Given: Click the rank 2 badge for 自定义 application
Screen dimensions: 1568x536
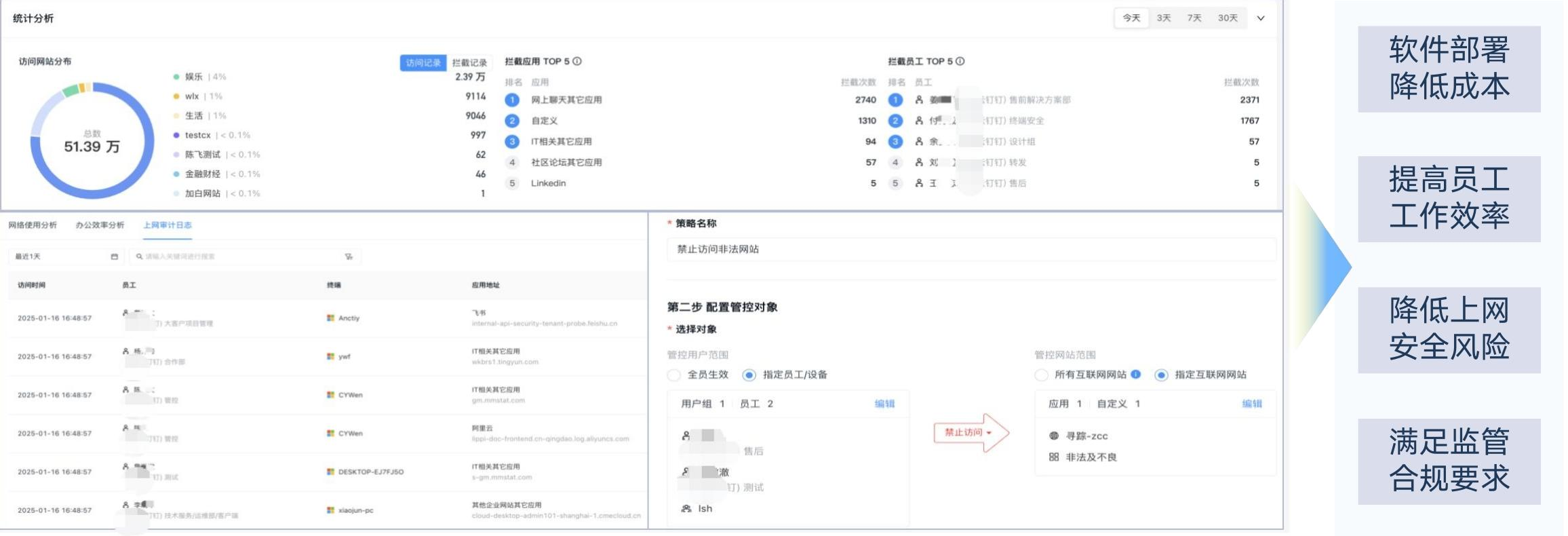Looking at the screenshot, I should point(512,121).
